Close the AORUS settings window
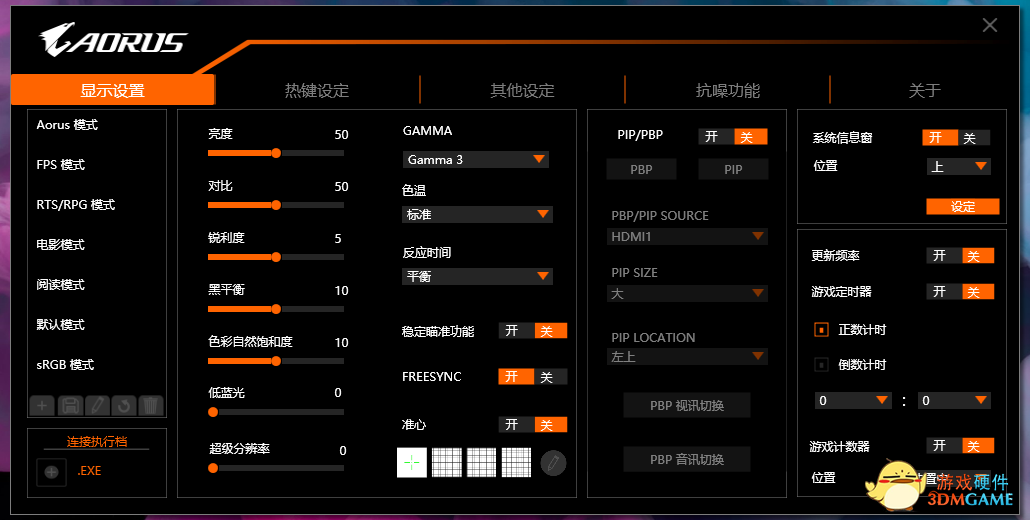 tap(990, 26)
